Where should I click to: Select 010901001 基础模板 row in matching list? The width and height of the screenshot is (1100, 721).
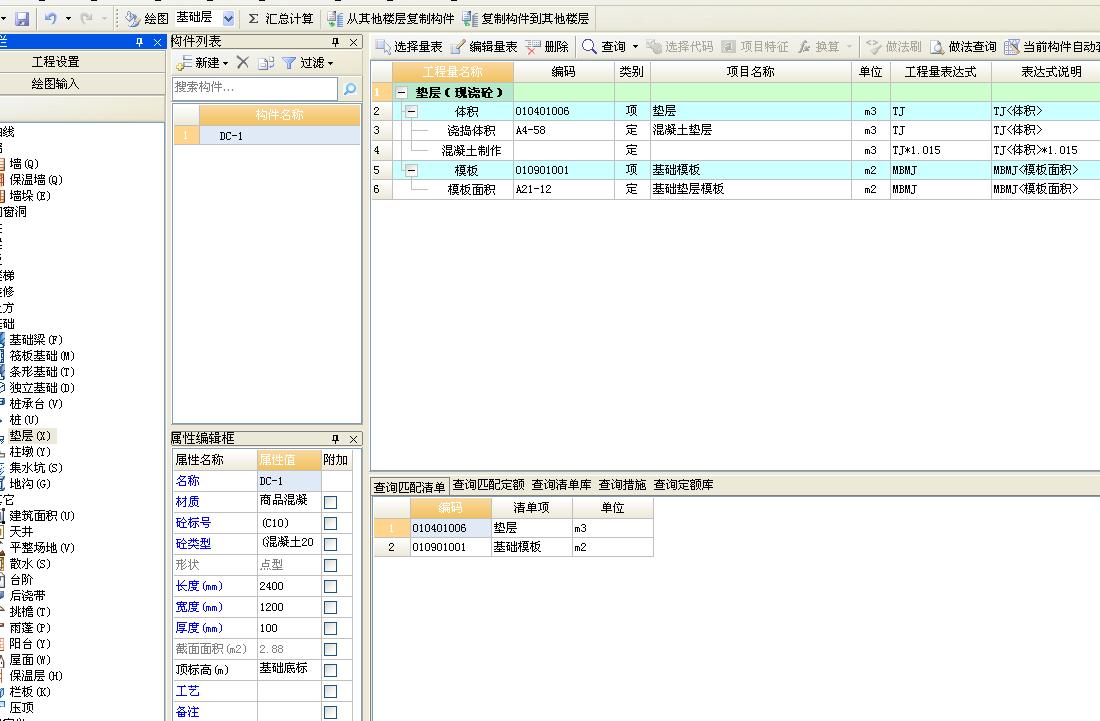tap(513, 547)
